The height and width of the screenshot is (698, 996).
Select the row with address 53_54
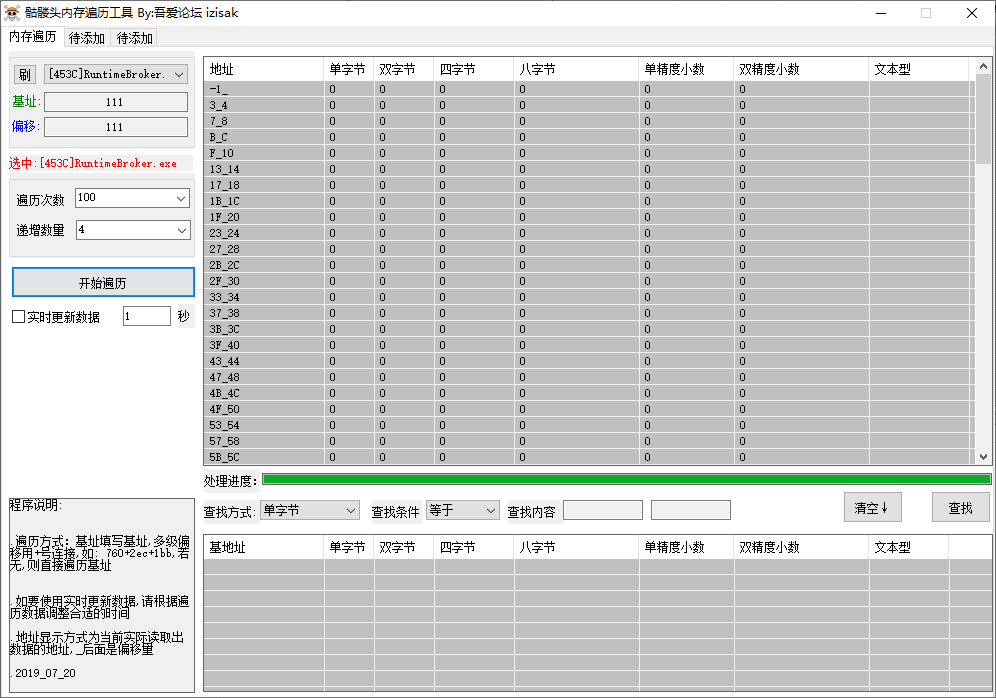click(x=589, y=425)
